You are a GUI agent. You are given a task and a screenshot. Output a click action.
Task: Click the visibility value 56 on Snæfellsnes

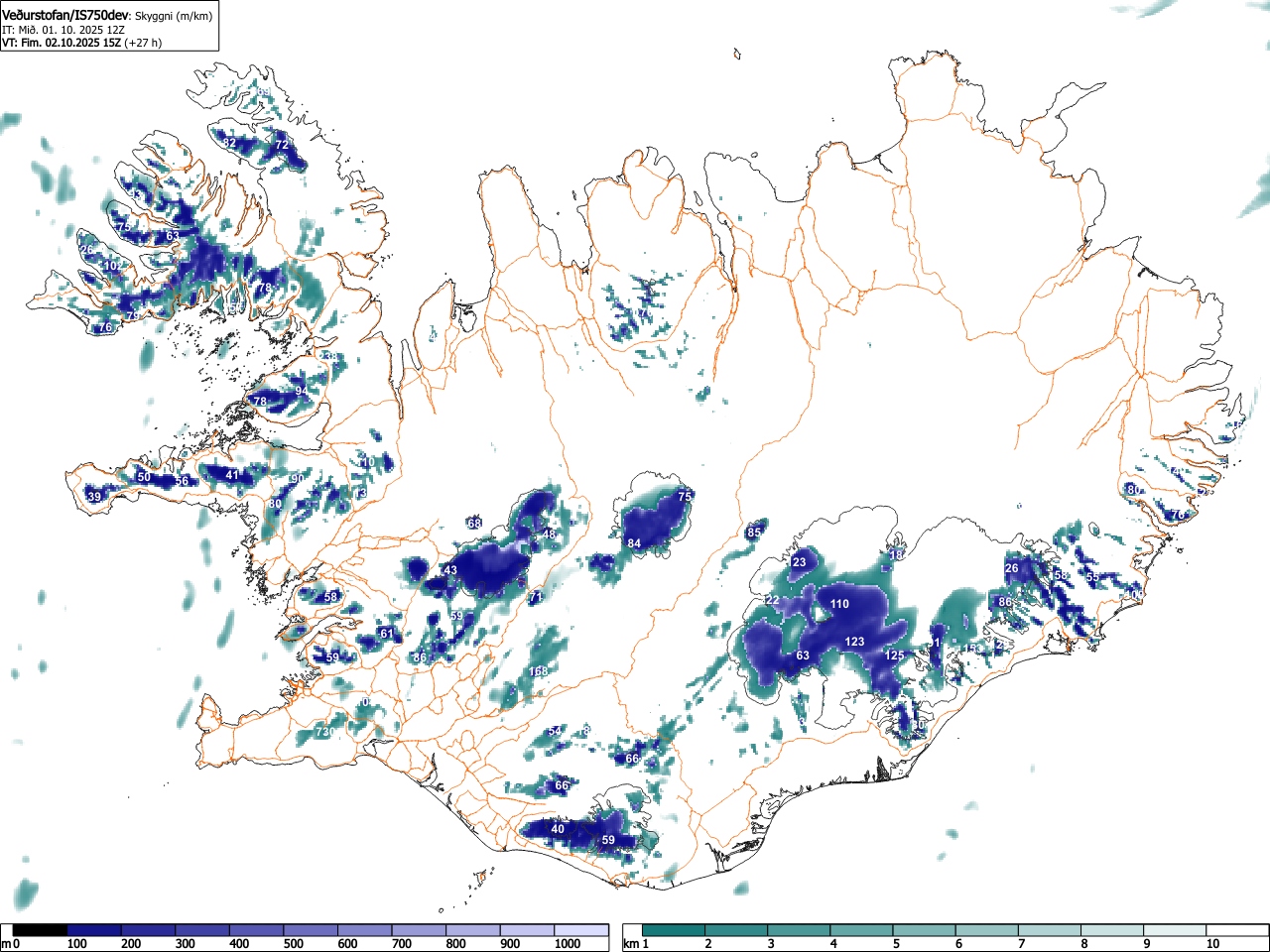(182, 481)
